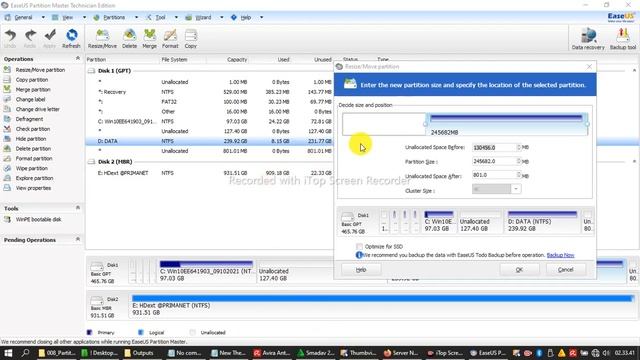Screen dimensions: 640x360
Task: Collapse the Operations panel
Action: [78, 59]
